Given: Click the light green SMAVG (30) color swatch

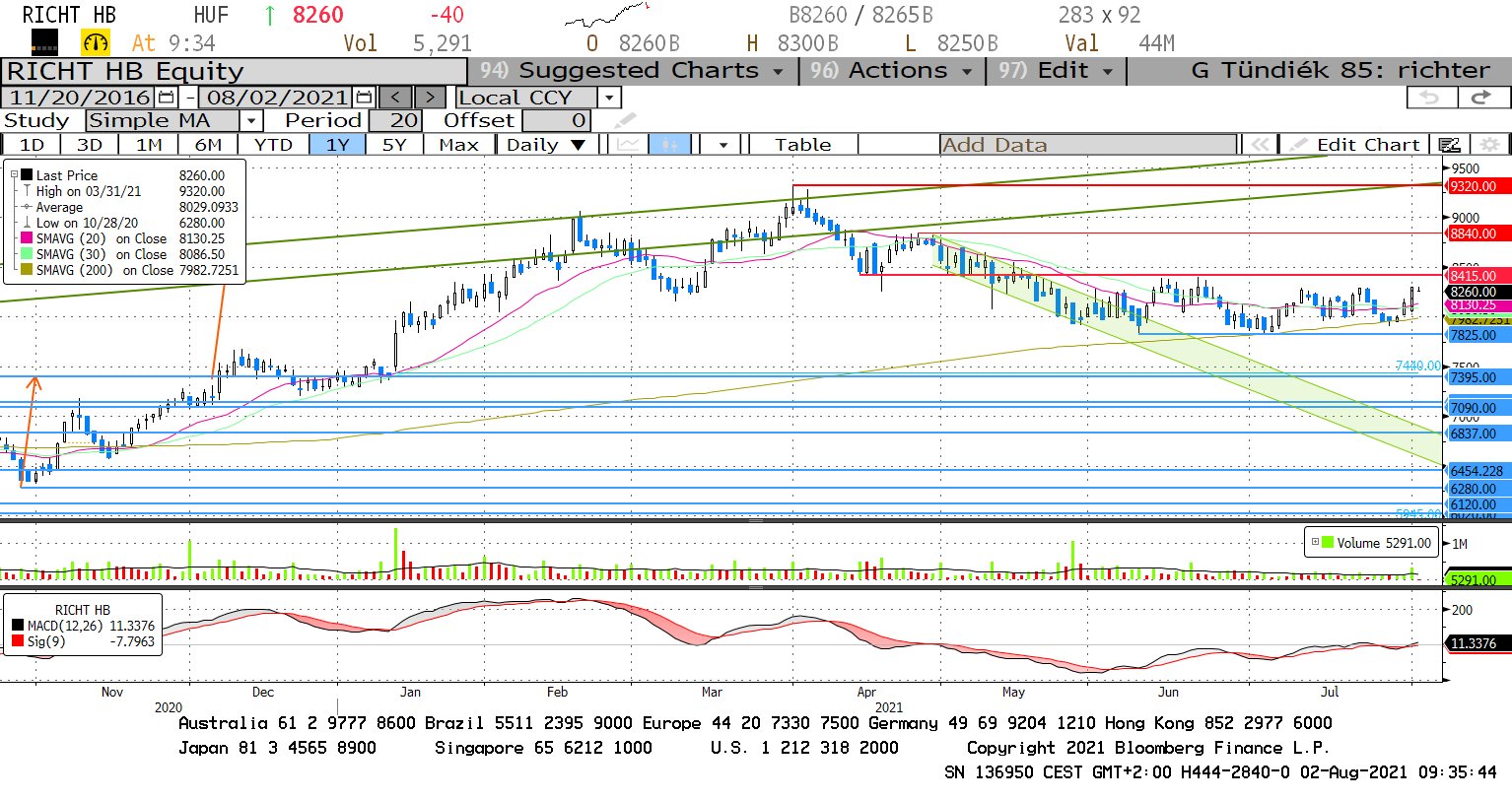Looking at the screenshot, I should pos(27,254).
